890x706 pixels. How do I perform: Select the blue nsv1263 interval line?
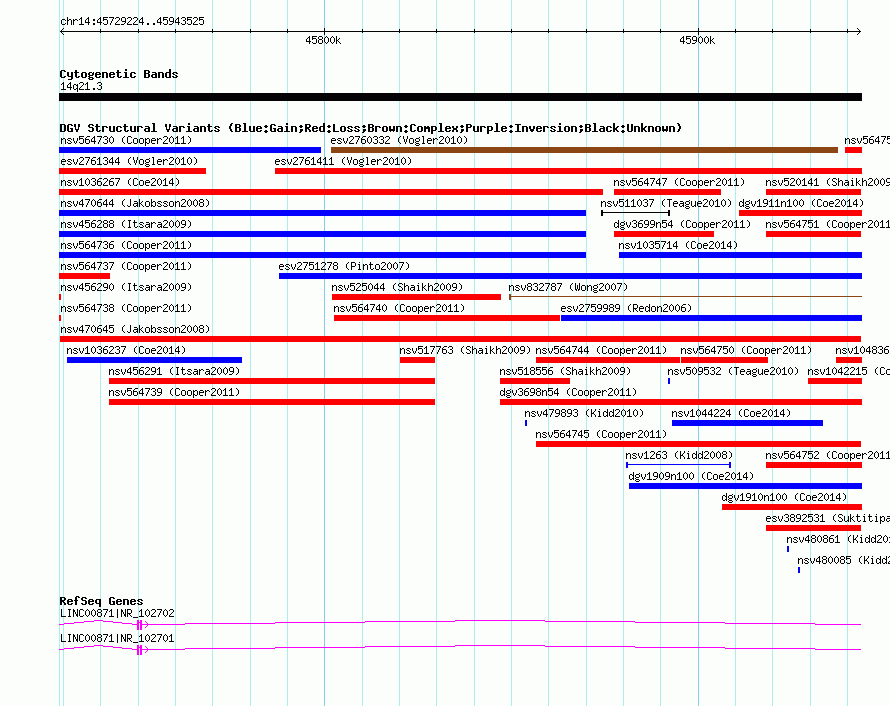click(678, 465)
